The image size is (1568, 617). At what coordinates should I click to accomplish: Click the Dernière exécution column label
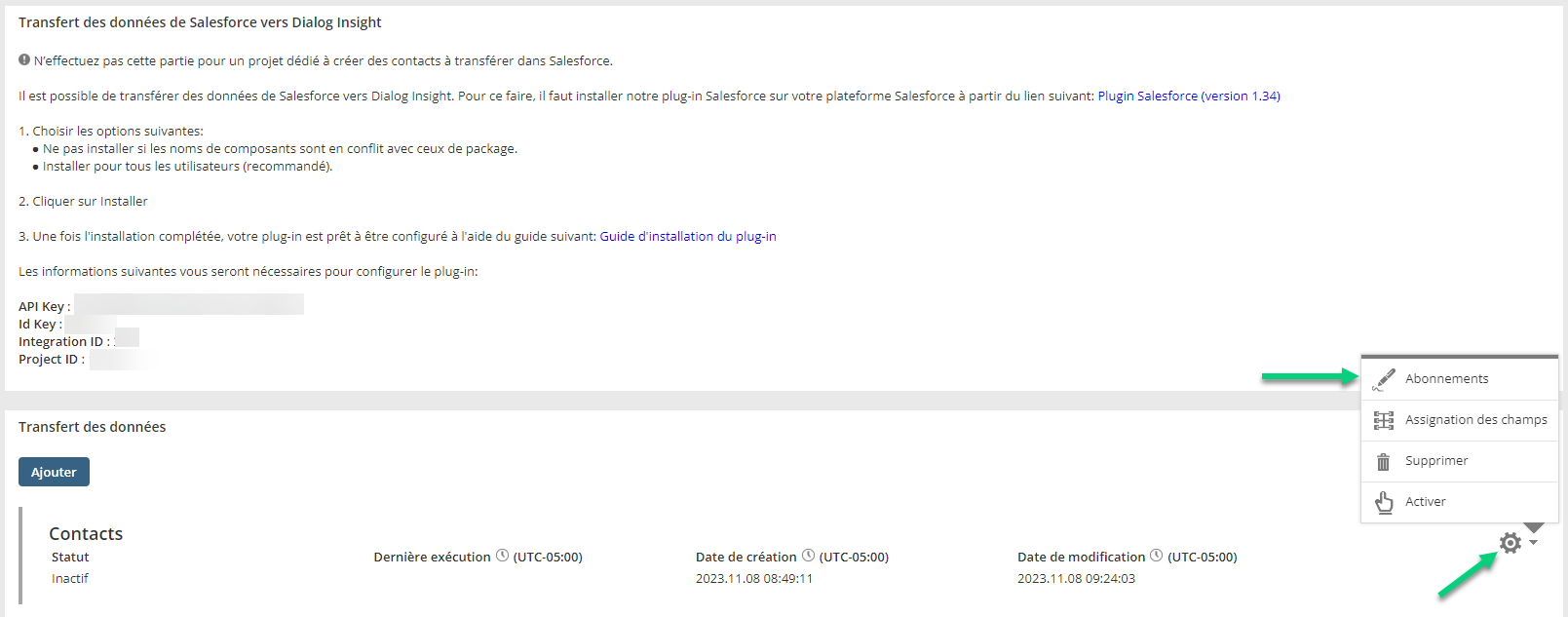pyautogui.click(x=432, y=557)
